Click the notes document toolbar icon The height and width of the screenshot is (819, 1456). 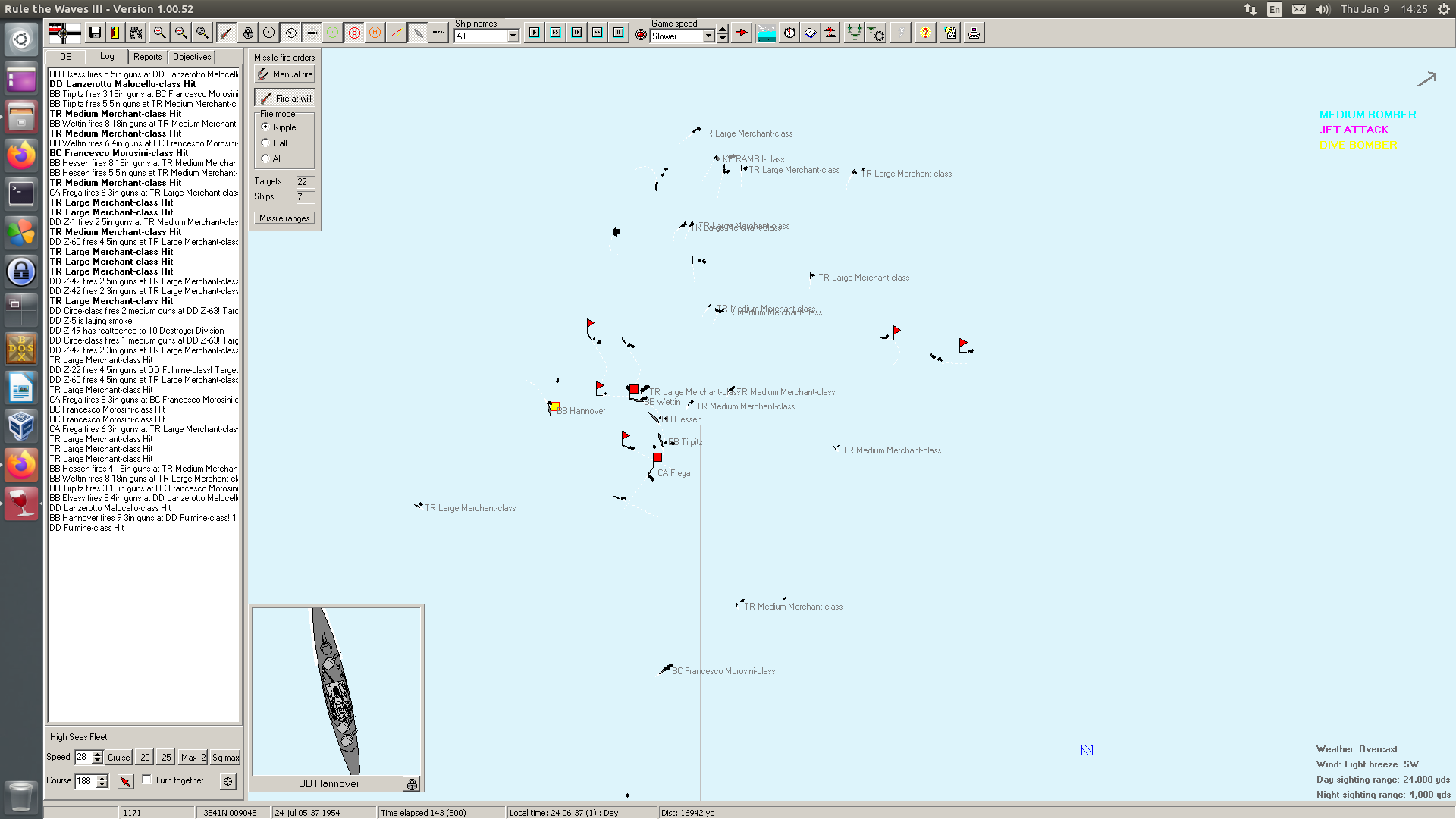(x=950, y=33)
